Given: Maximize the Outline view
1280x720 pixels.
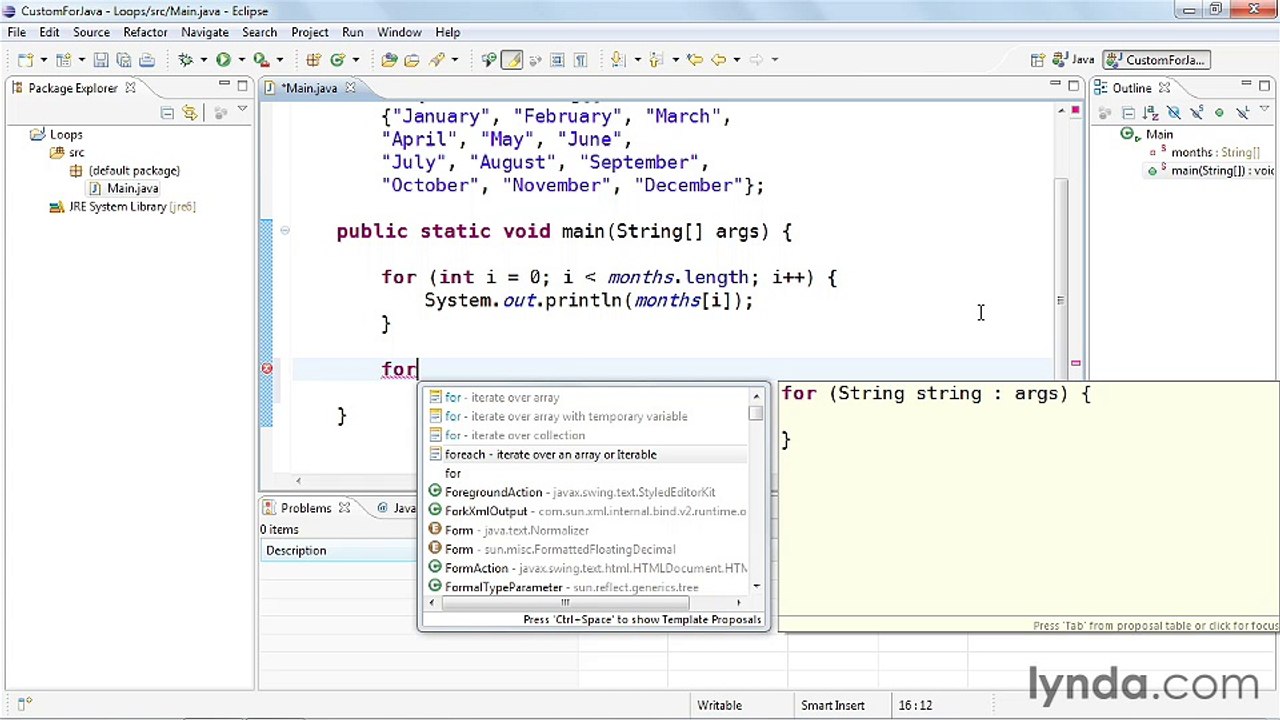Looking at the screenshot, I should click(x=1265, y=86).
